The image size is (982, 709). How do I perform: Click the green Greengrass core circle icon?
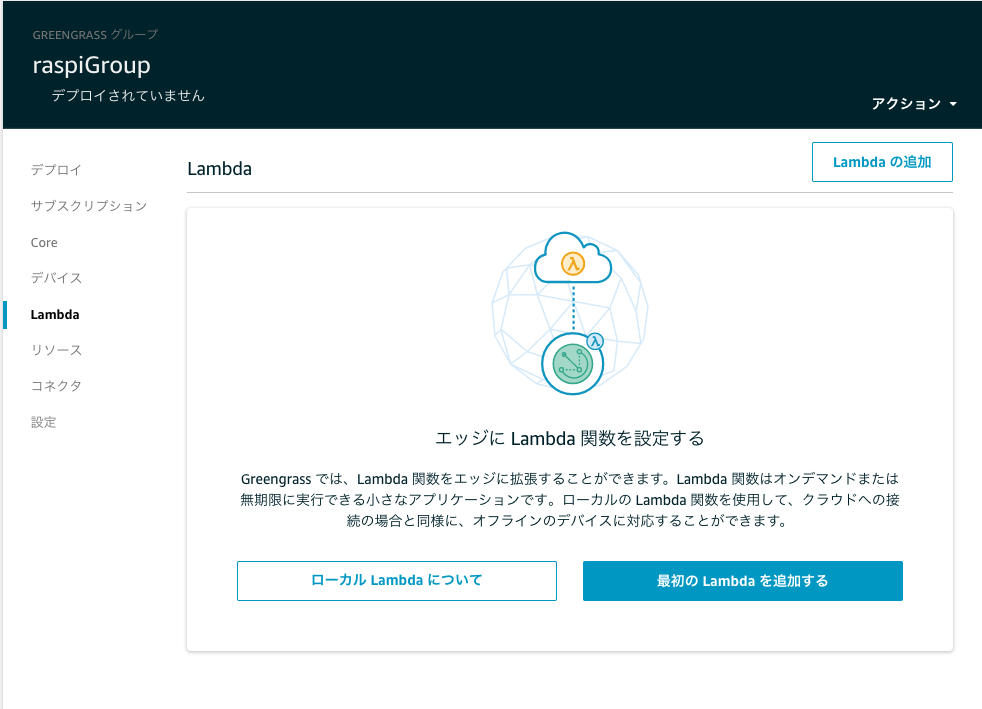click(x=572, y=364)
